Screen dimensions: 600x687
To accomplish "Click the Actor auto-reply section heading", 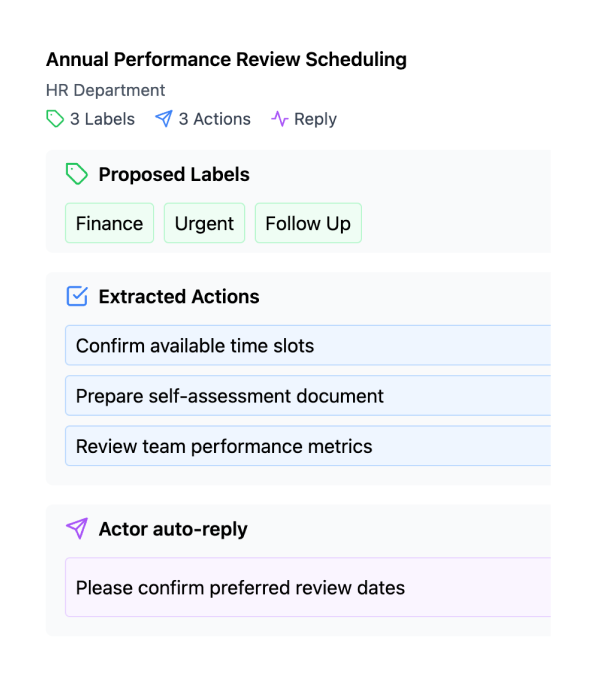I will coord(173,529).
